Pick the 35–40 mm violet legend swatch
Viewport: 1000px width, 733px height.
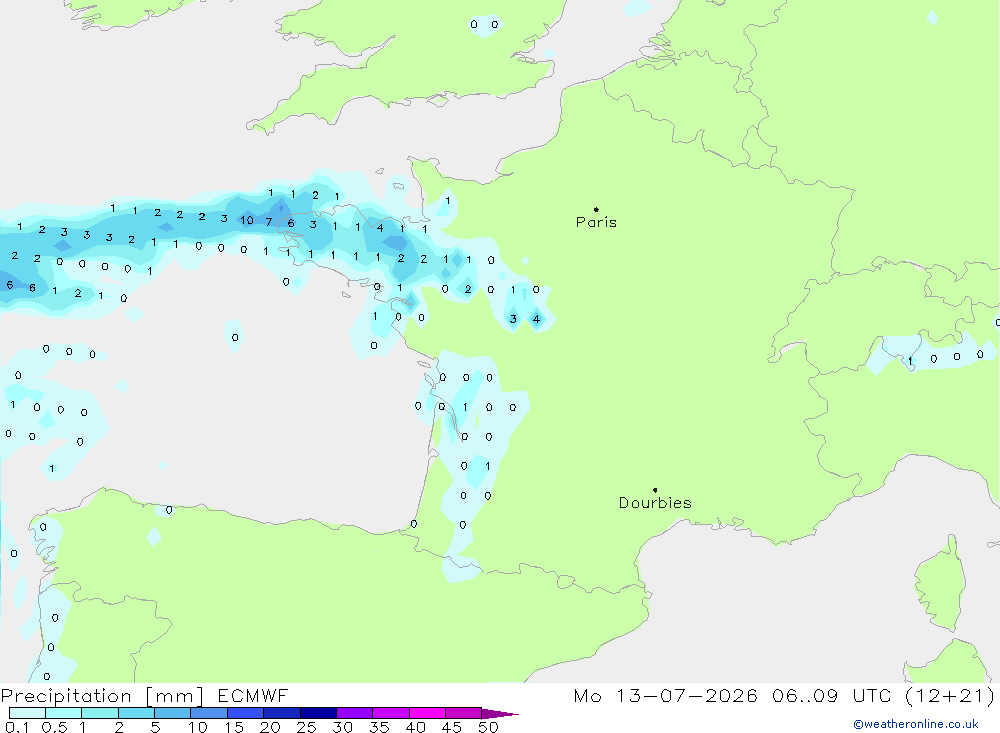tap(391, 713)
